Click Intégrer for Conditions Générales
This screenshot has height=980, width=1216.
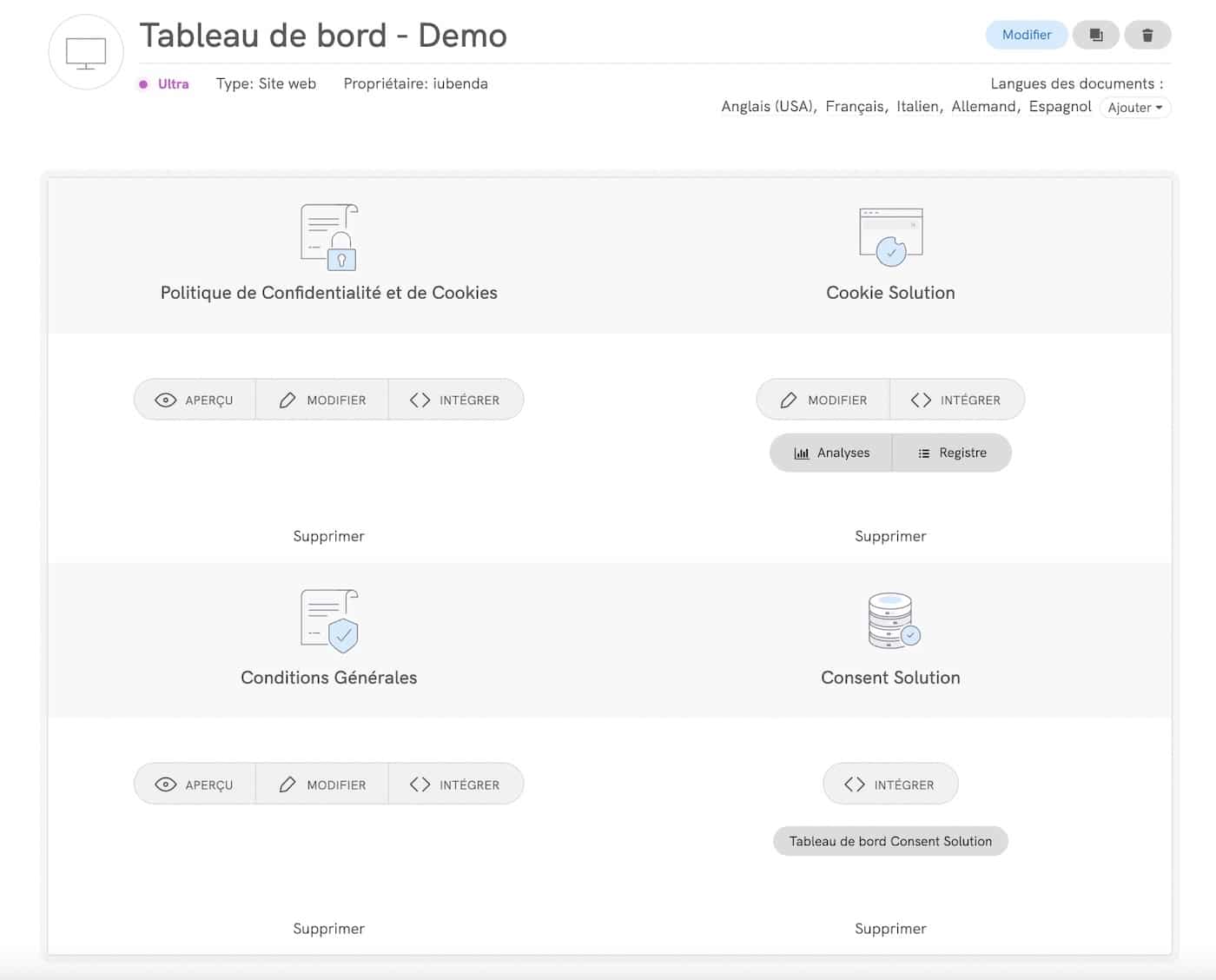[456, 785]
